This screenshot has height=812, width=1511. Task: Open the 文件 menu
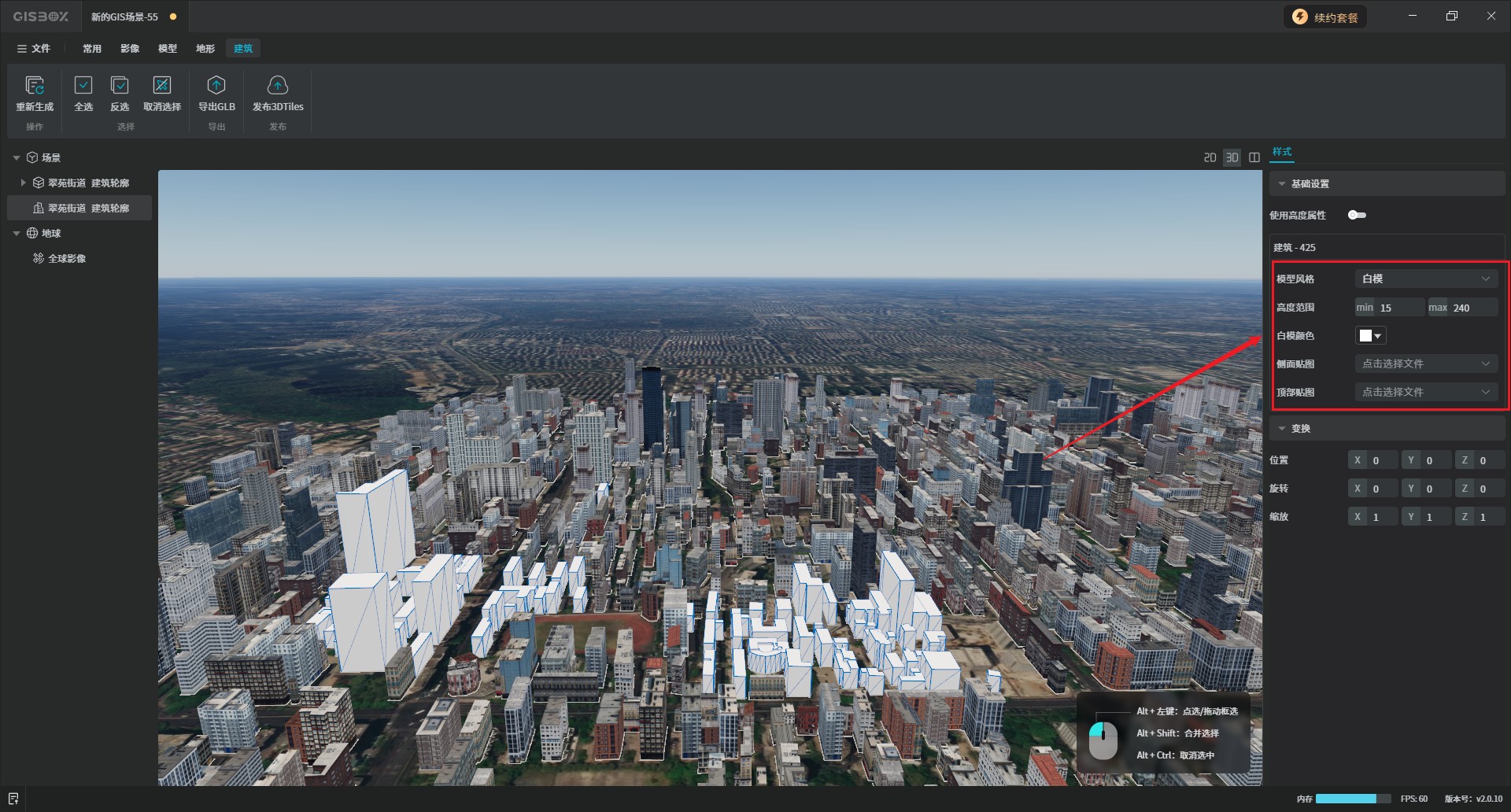click(34, 49)
